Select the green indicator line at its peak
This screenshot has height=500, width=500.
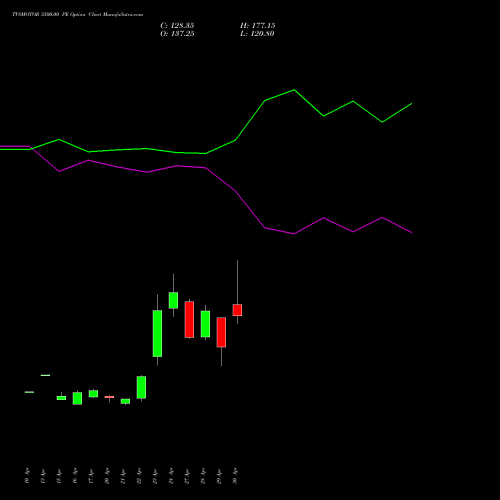click(294, 90)
